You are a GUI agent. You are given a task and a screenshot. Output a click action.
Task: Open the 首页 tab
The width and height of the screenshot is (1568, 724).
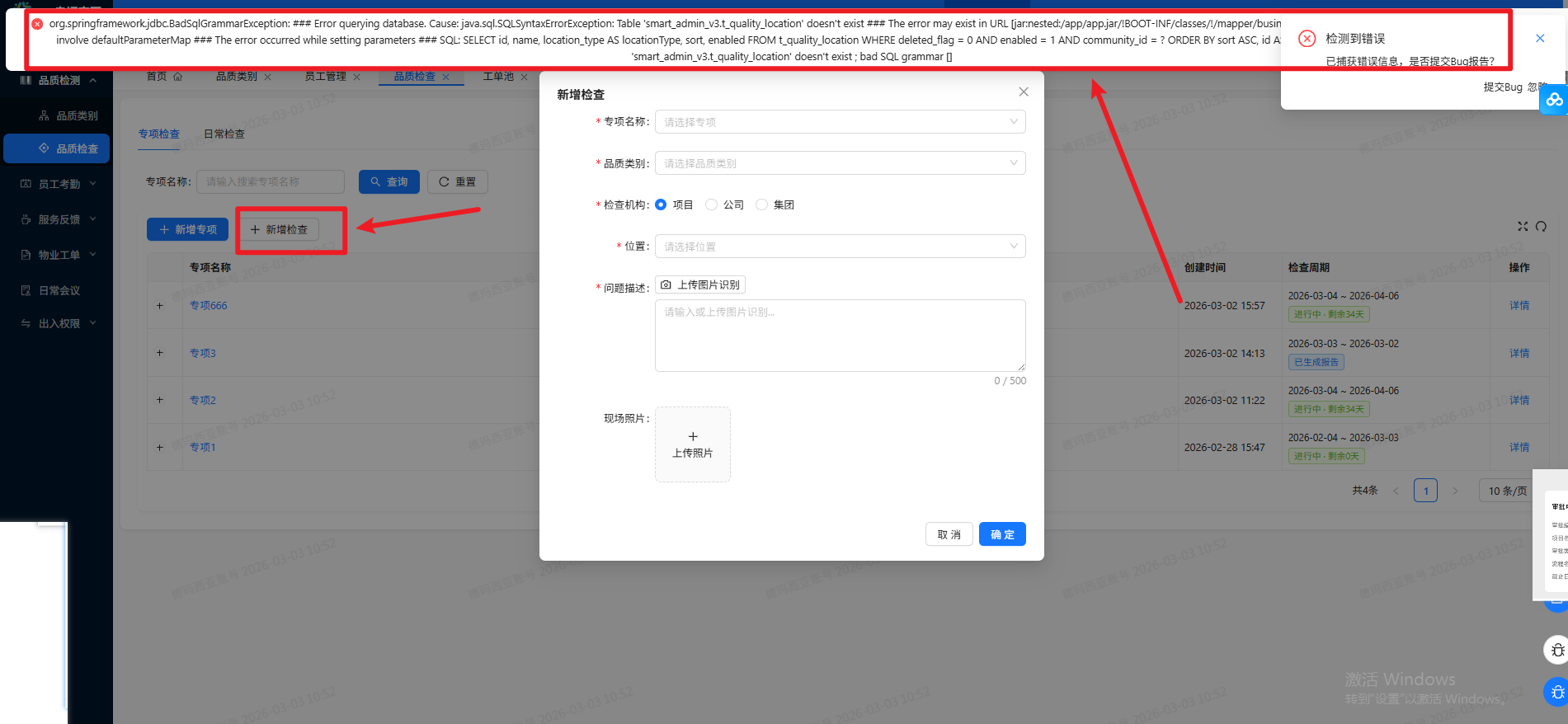pyautogui.click(x=157, y=77)
